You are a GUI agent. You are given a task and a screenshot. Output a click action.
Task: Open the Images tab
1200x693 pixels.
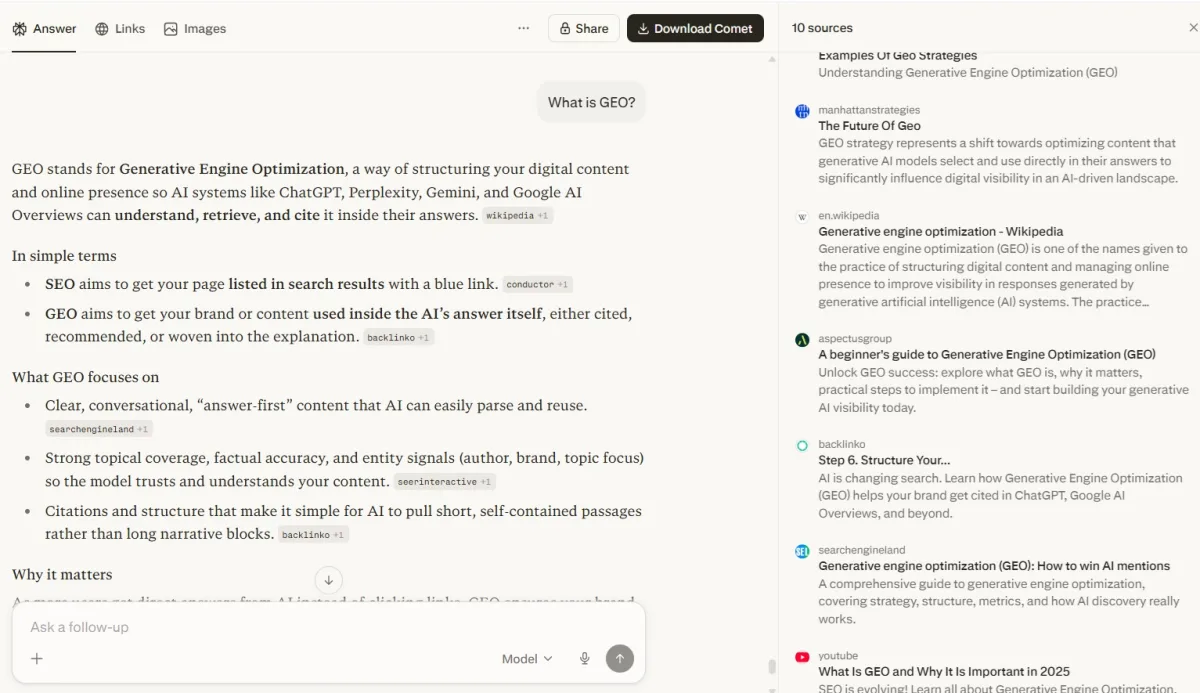(195, 28)
